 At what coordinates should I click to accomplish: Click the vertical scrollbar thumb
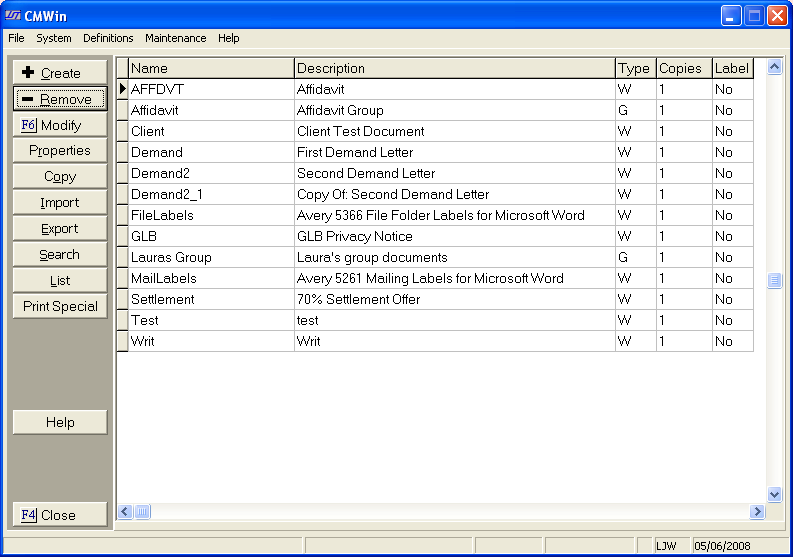point(774,281)
